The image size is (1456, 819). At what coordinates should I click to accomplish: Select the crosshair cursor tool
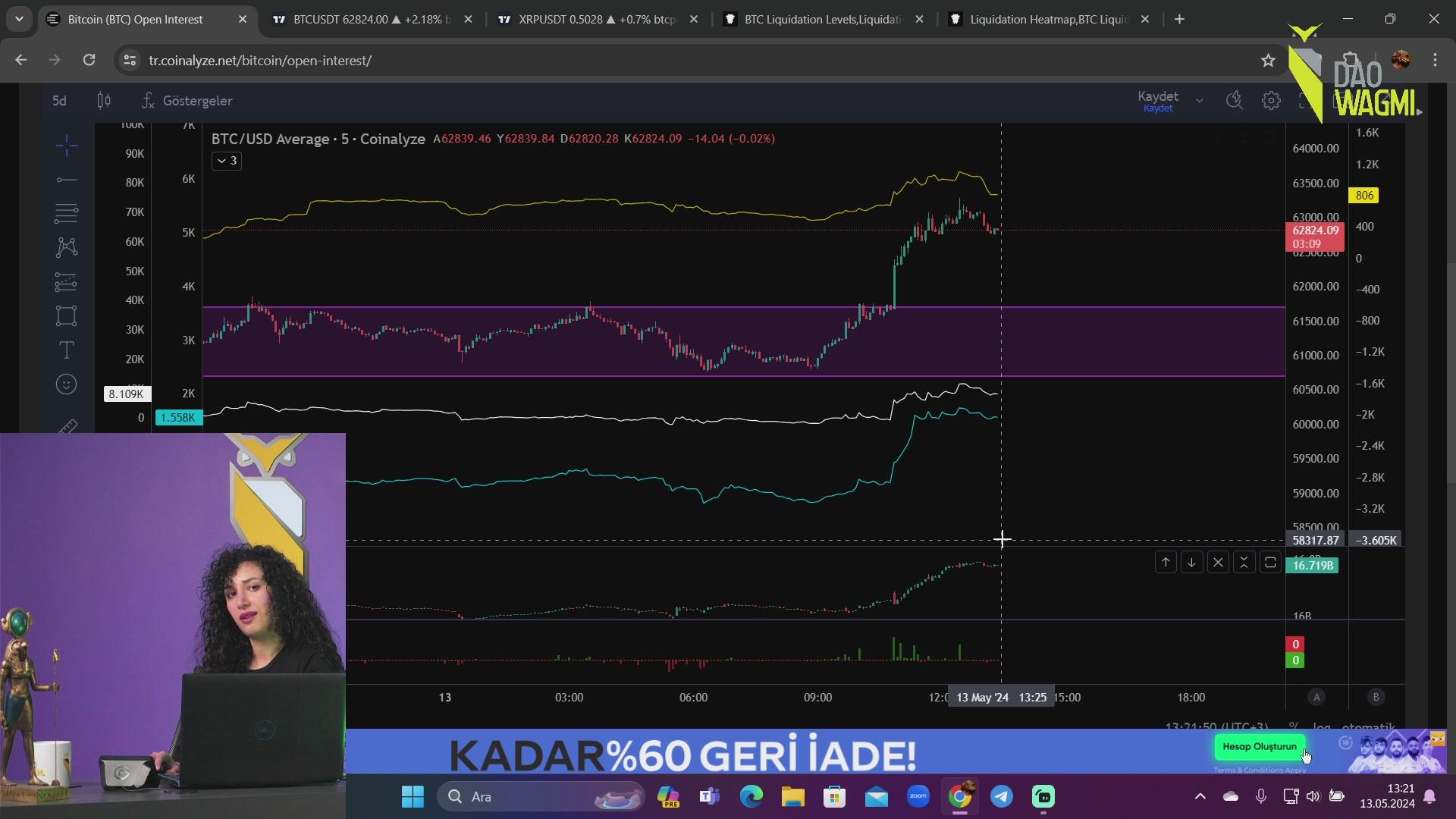pos(67,146)
